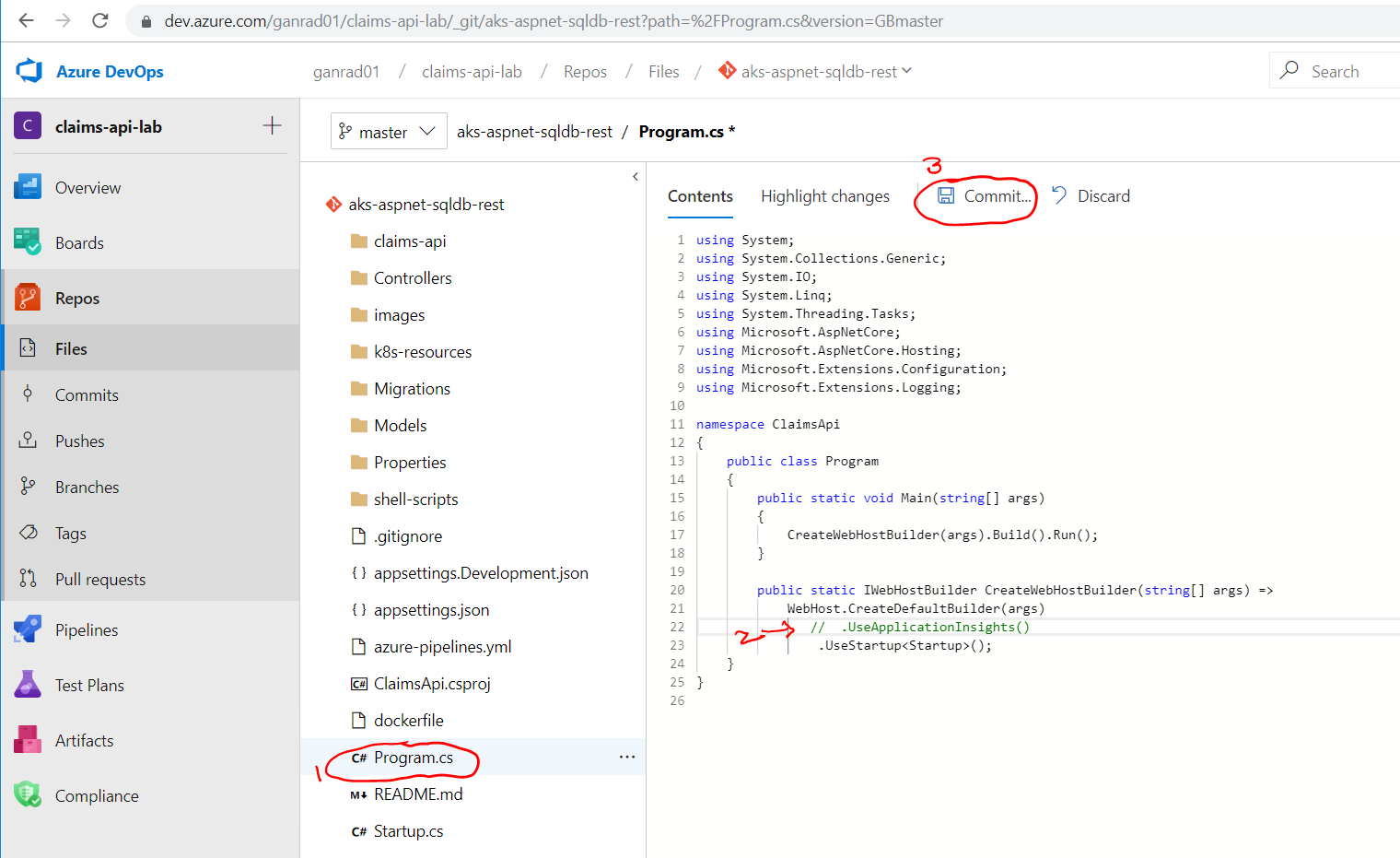Click the Search box at top right
The width and height of the screenshot is (1400, 858).
click(x=1335, y=71)
